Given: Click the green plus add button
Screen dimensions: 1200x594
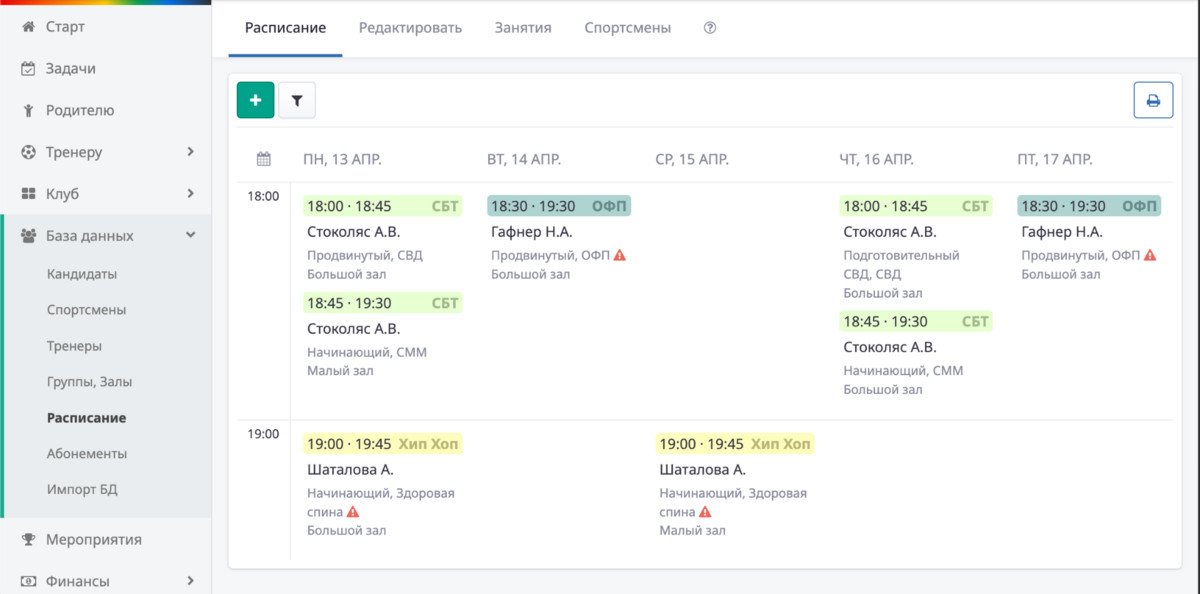Looking at the screenshot, I should 255,100.
